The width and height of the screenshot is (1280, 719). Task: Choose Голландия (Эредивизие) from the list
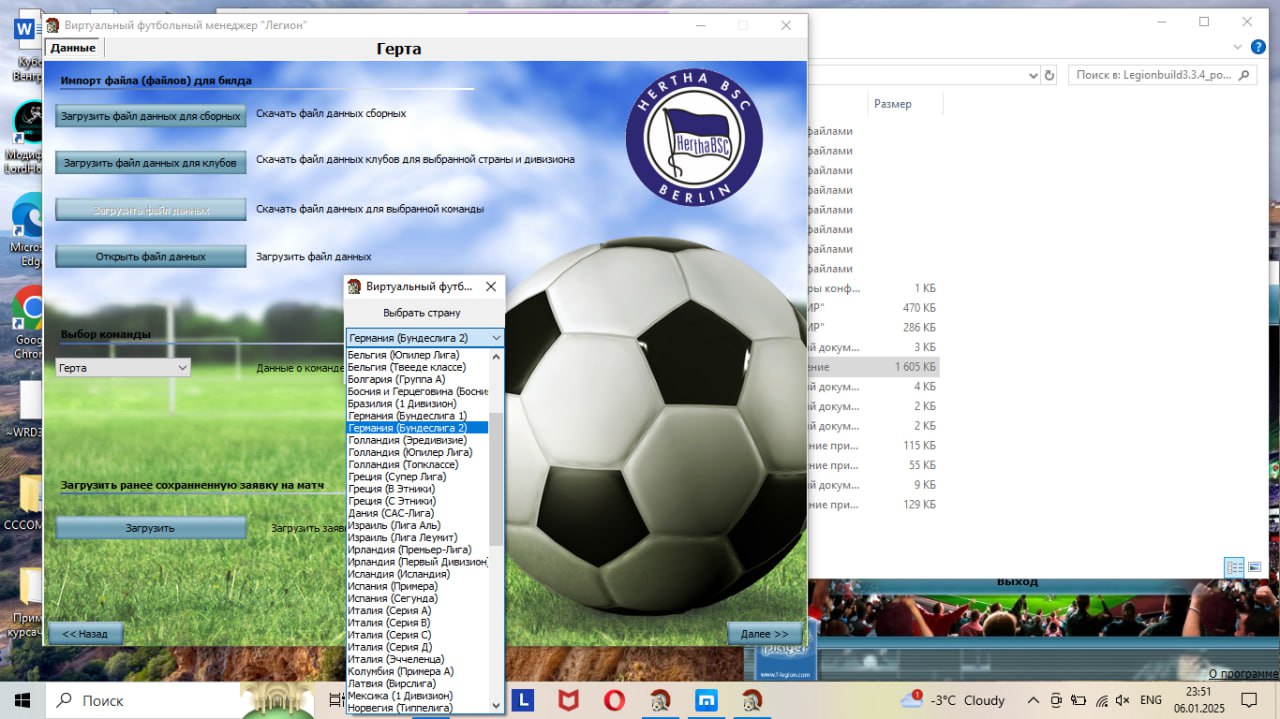click(x=417, y=440)
